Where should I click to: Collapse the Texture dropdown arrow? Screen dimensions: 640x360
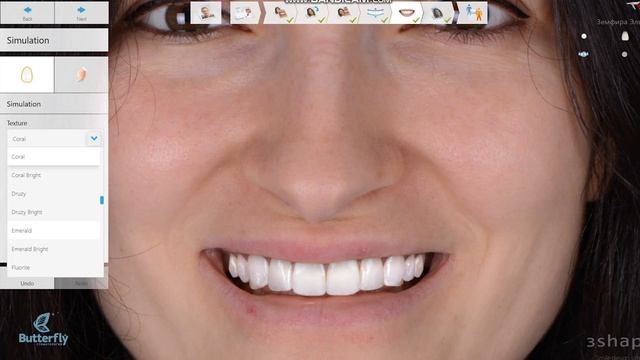pos(94,138)
